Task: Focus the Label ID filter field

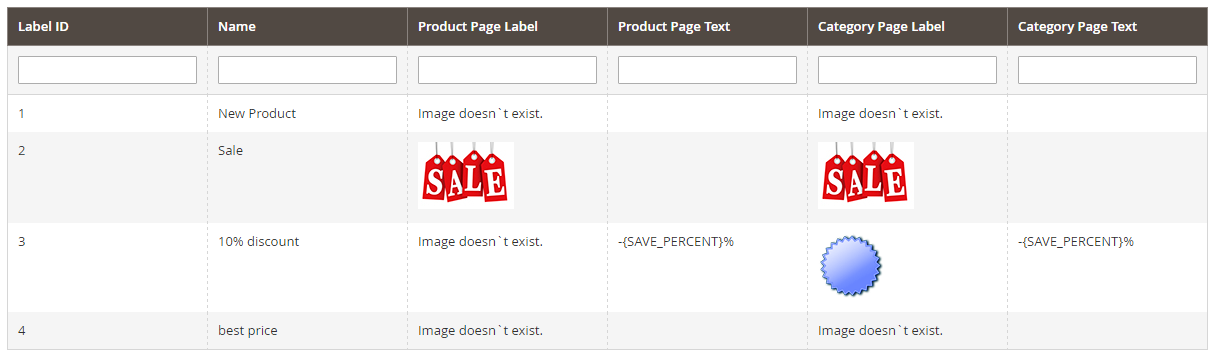Action: (107, 70)
